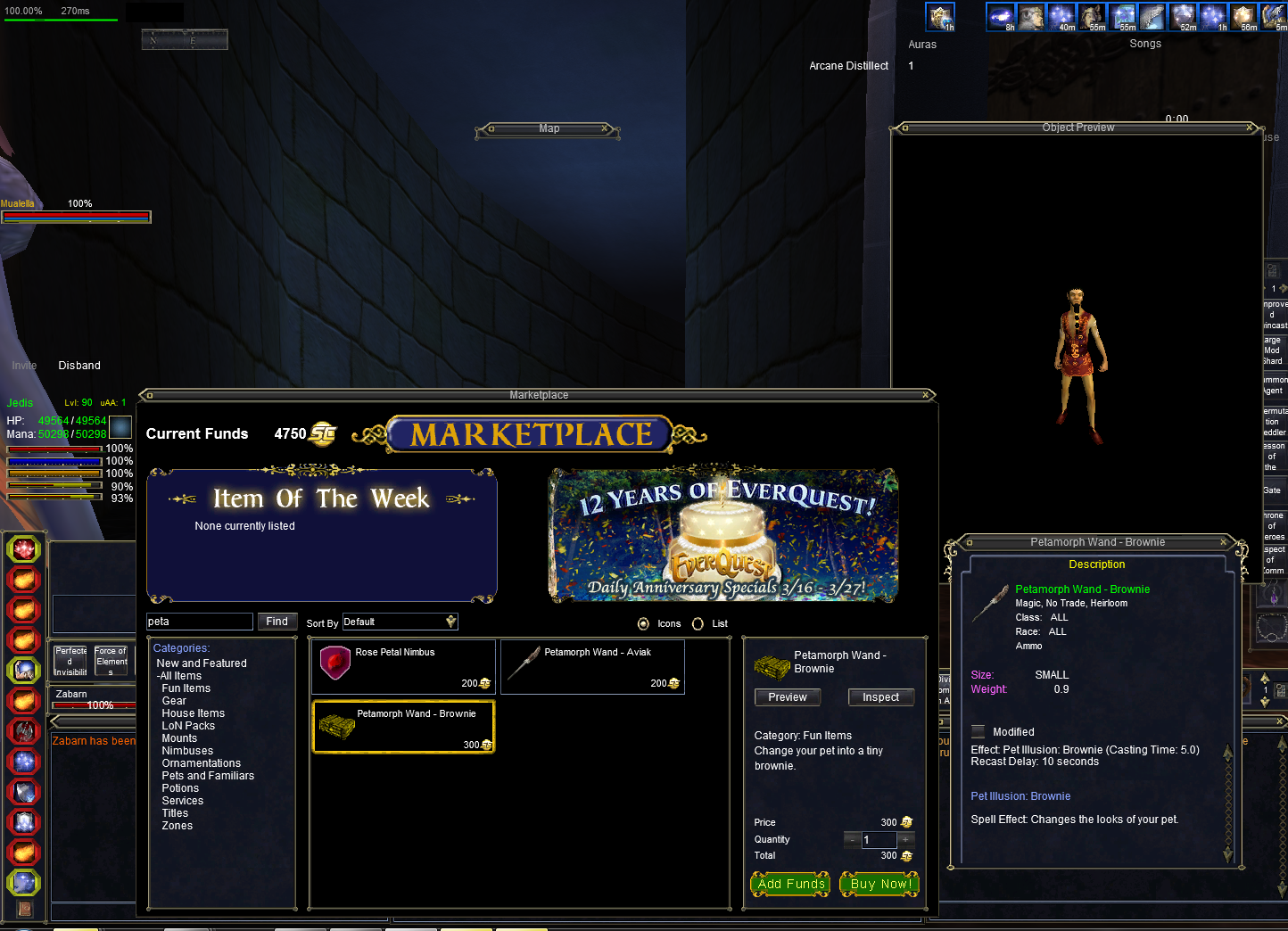Increase quantity with the plus stepper

tap(905, 839)
